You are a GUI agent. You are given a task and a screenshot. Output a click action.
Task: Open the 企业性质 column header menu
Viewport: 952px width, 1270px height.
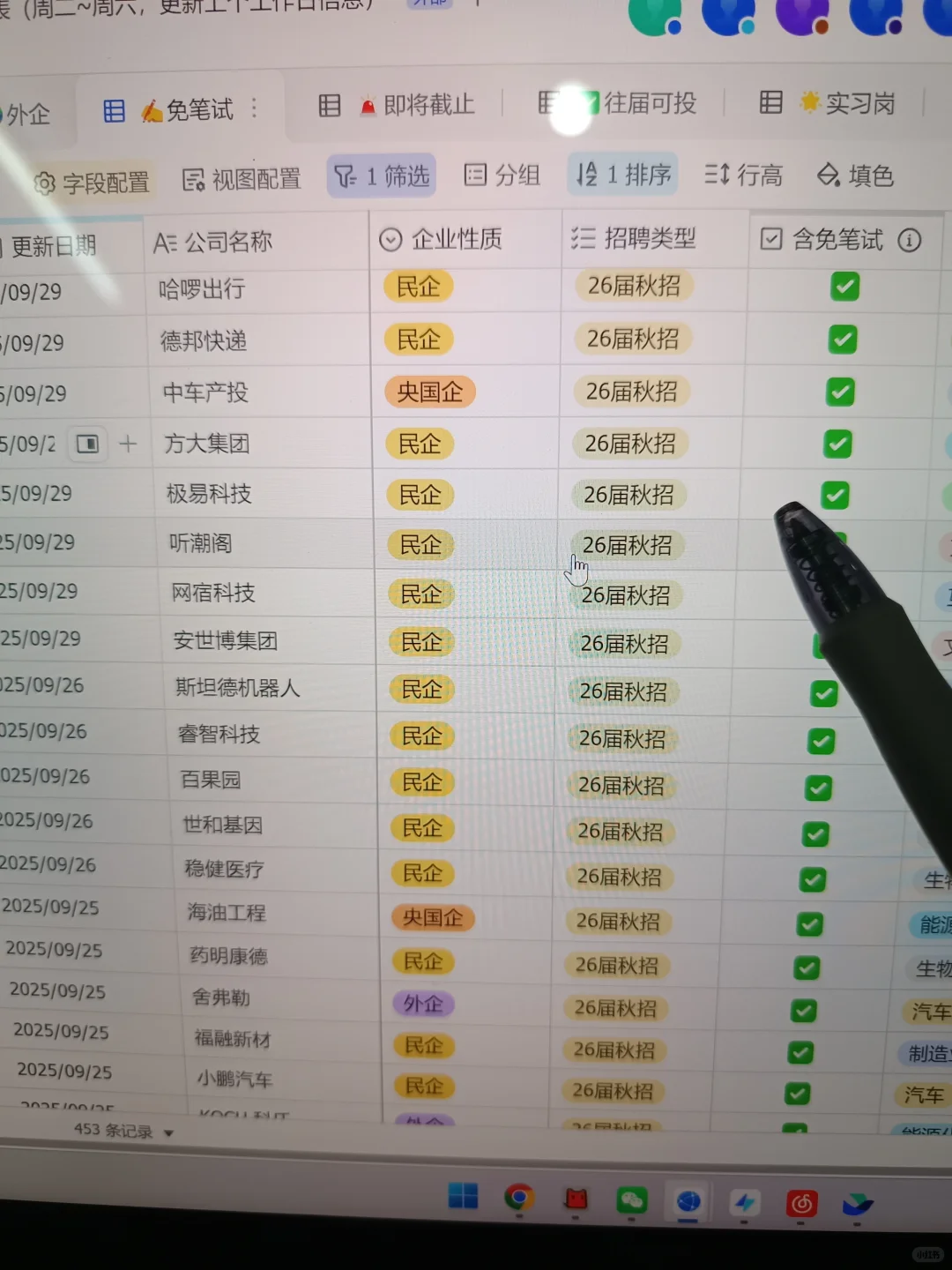point(465,239)
